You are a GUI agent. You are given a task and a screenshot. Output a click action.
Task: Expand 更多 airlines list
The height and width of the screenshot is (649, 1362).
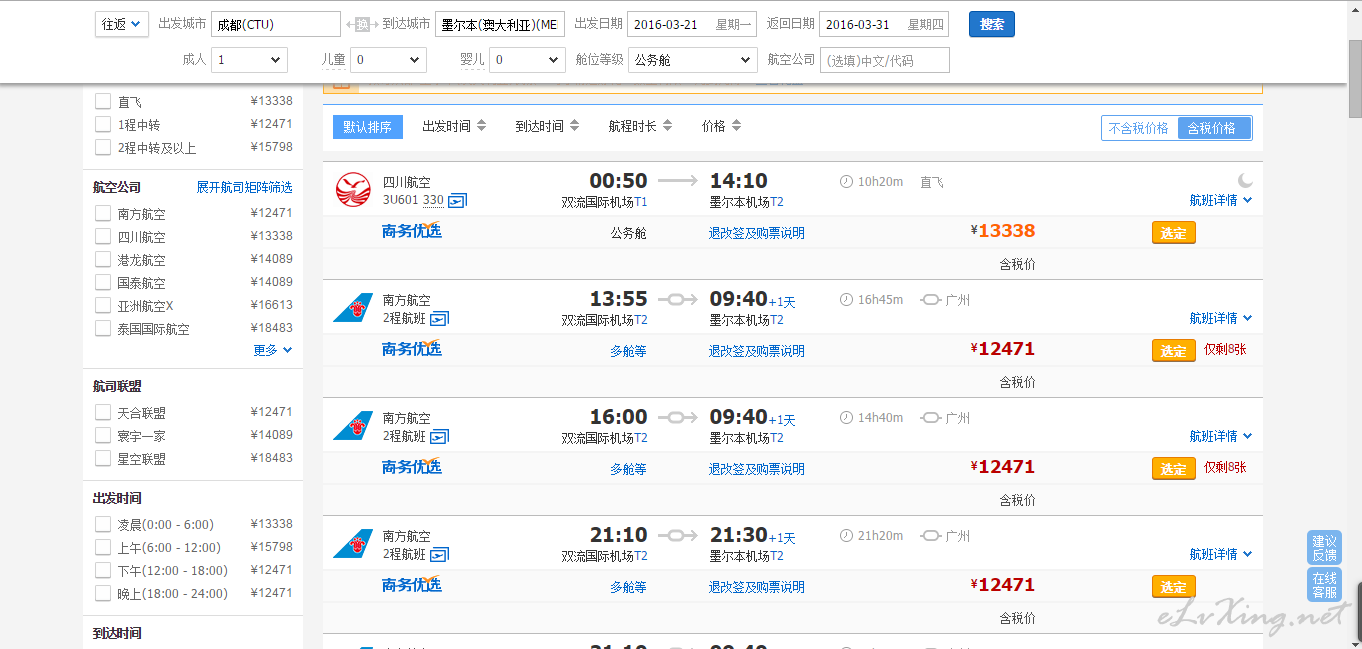point(273,350)
